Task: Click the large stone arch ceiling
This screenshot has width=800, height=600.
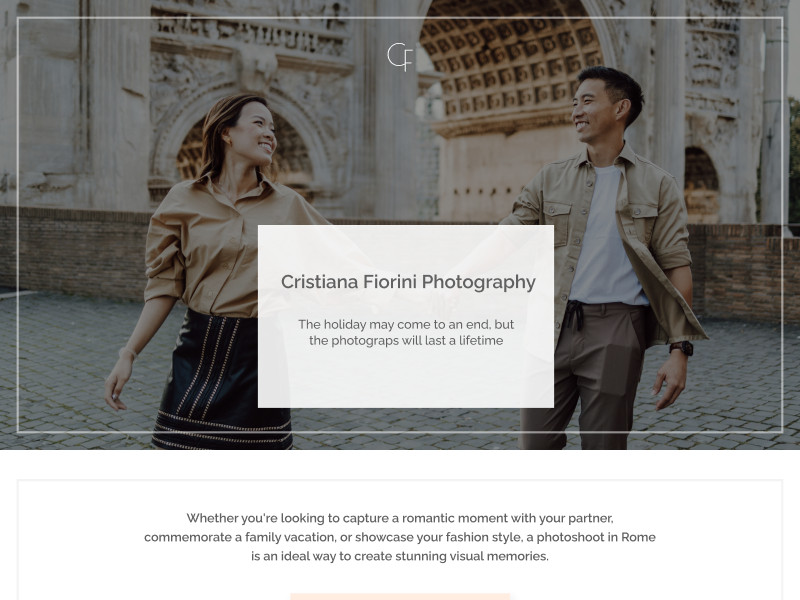Action: [x=510, y=56]
